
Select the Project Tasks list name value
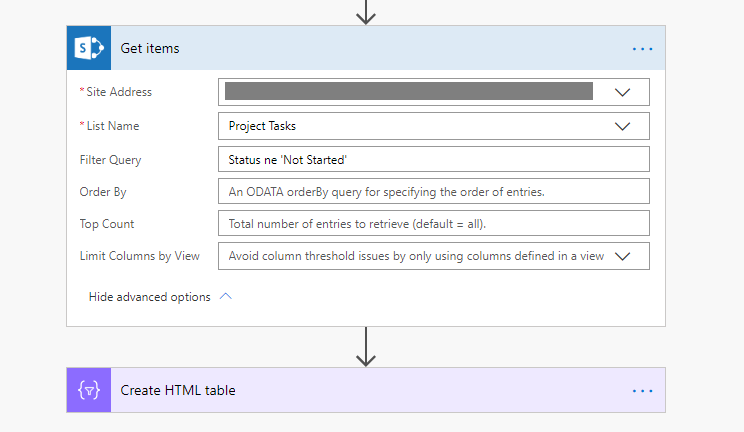262,126
